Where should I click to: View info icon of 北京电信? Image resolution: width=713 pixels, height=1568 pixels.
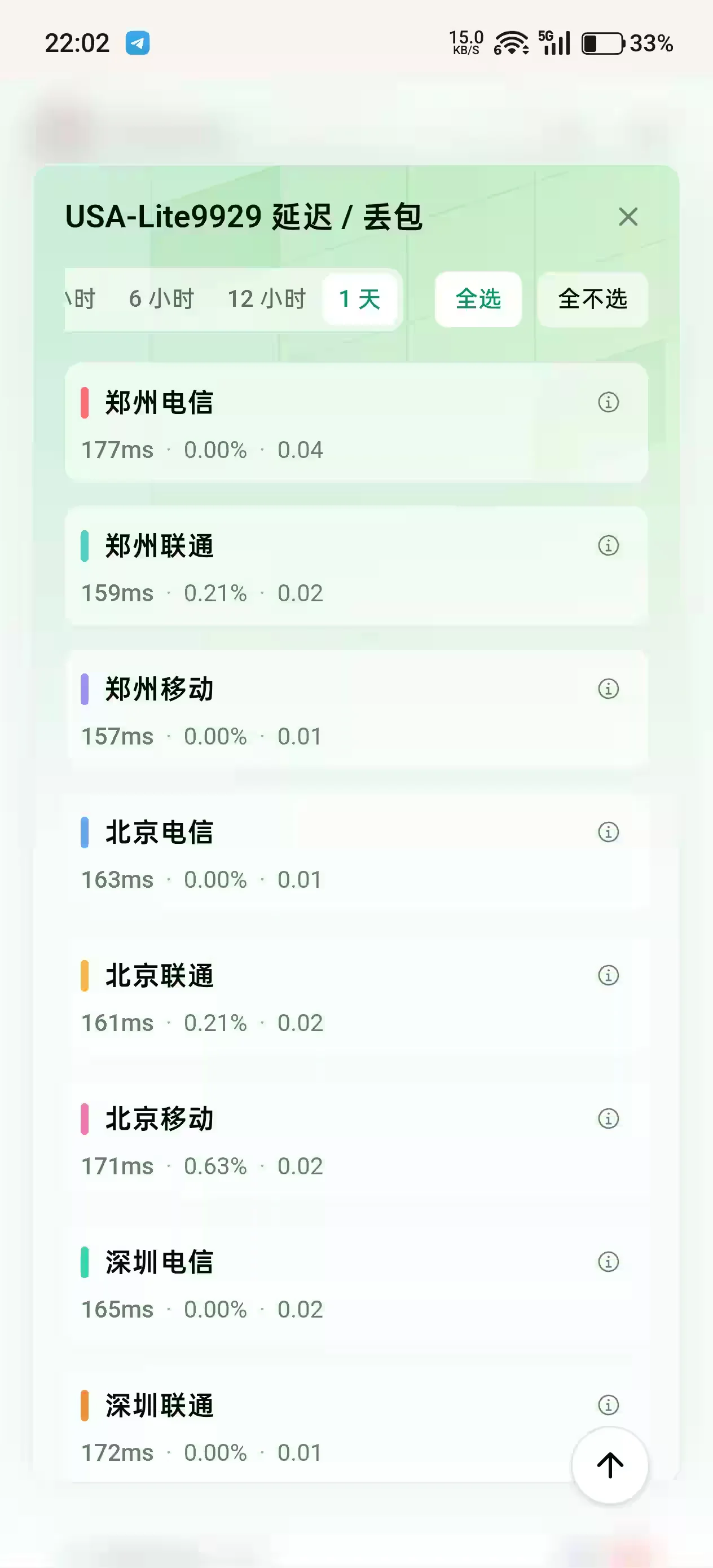(x=608, y=832)
